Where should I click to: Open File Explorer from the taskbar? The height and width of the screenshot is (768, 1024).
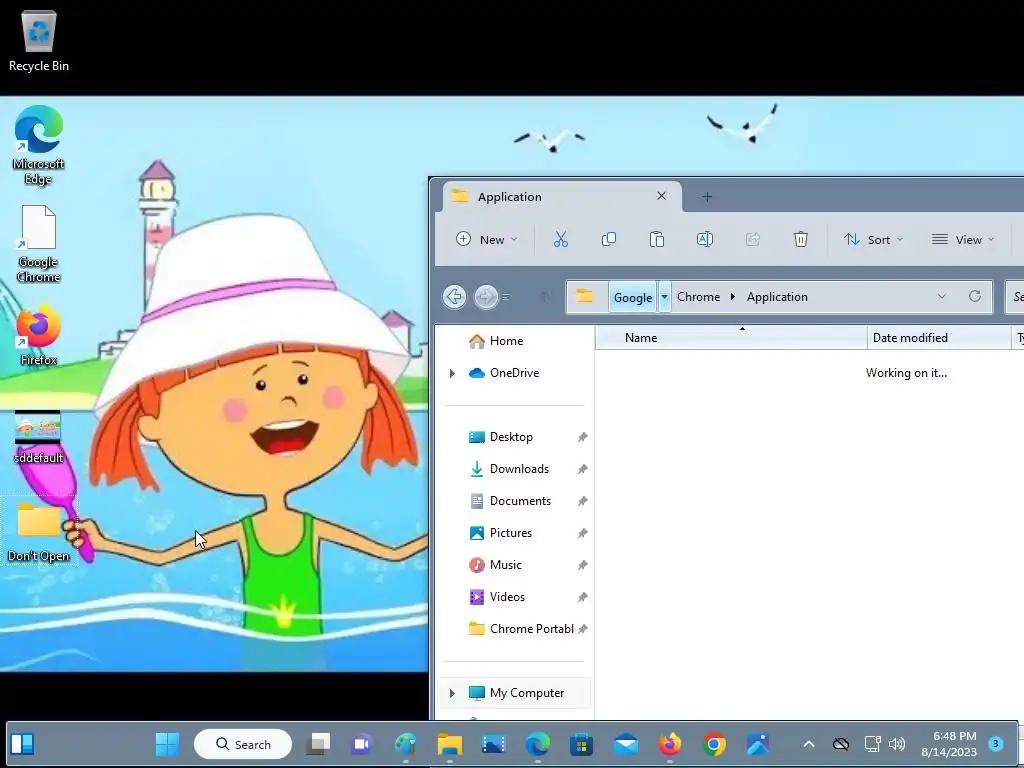click(x=449, y=744)
